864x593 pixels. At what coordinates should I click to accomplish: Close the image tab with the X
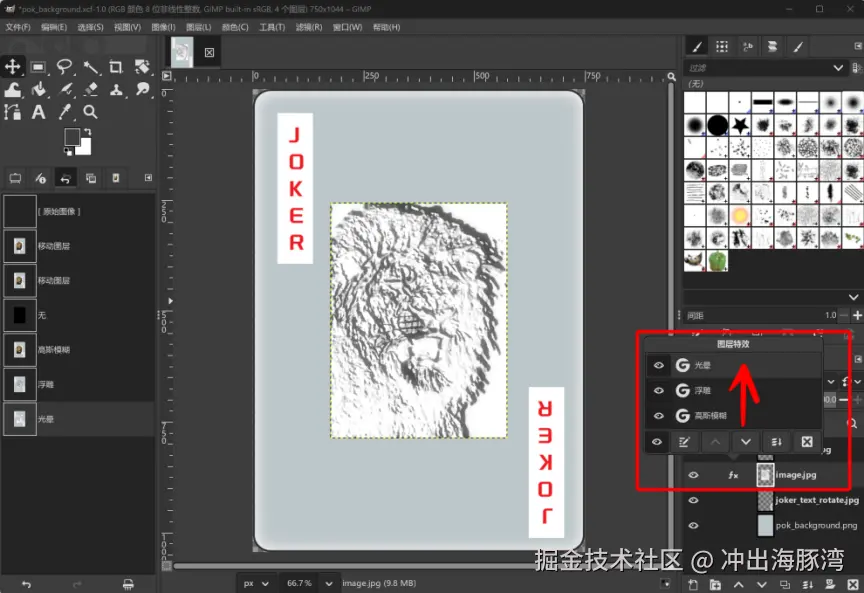click(209, 52)
